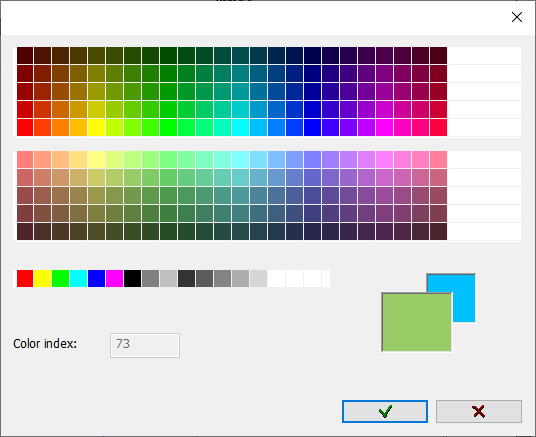Click the sky blue previous color square
Image resolution: width=536 pixels, height=437 pixels.
(464, 297)
